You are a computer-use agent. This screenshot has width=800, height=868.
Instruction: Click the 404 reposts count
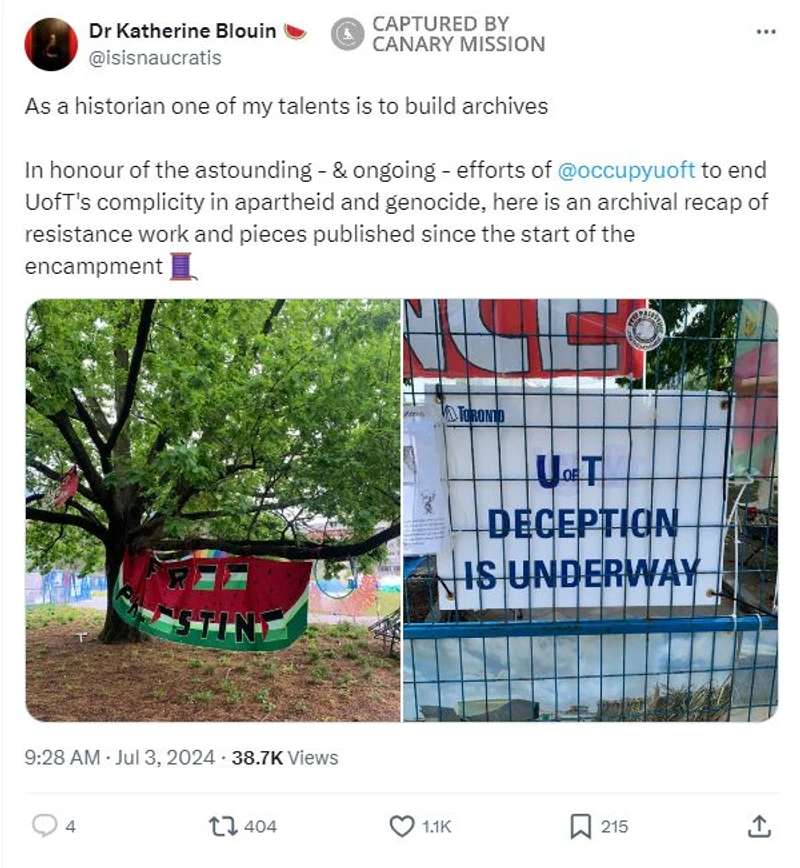click(x=260, y=826)
